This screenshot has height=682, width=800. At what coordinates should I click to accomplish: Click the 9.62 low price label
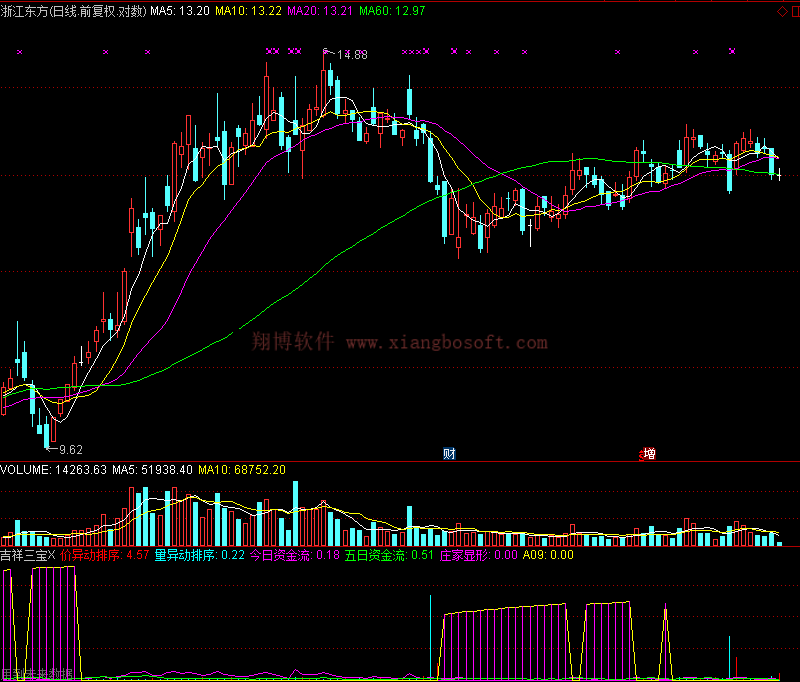tap(70, 450)
